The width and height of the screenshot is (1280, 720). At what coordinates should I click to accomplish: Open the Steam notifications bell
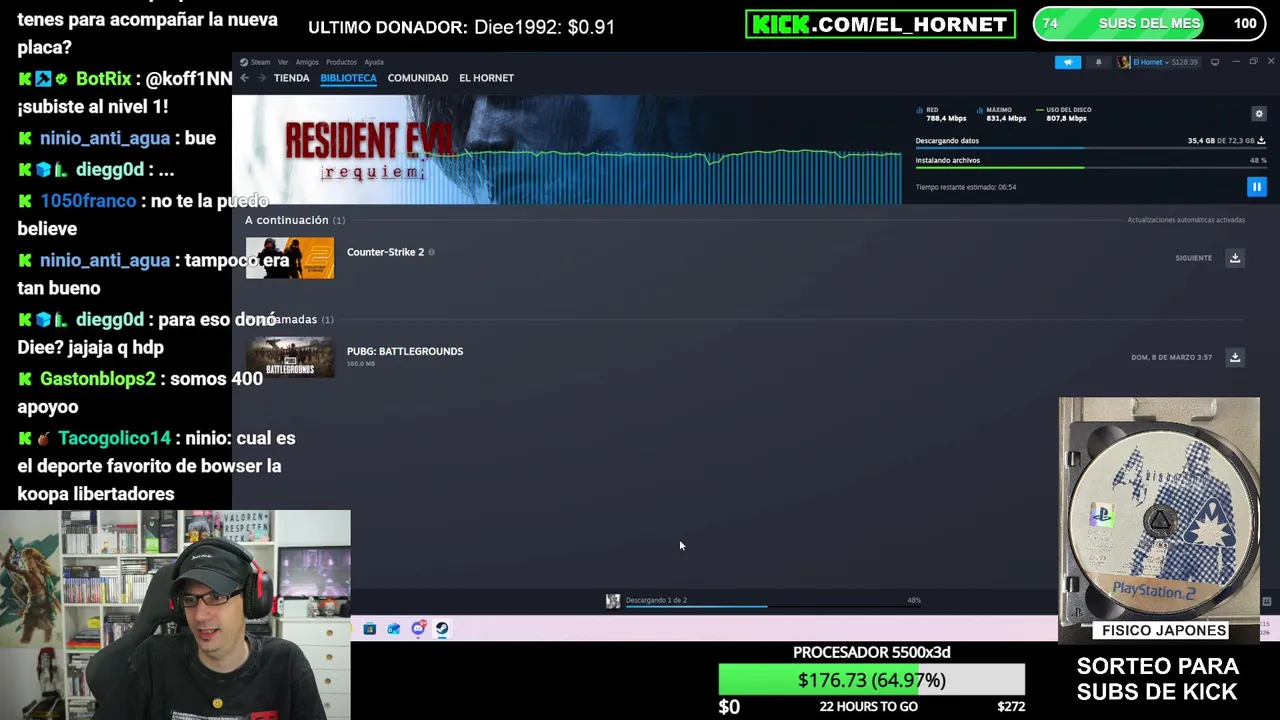tap(1098, 62)
